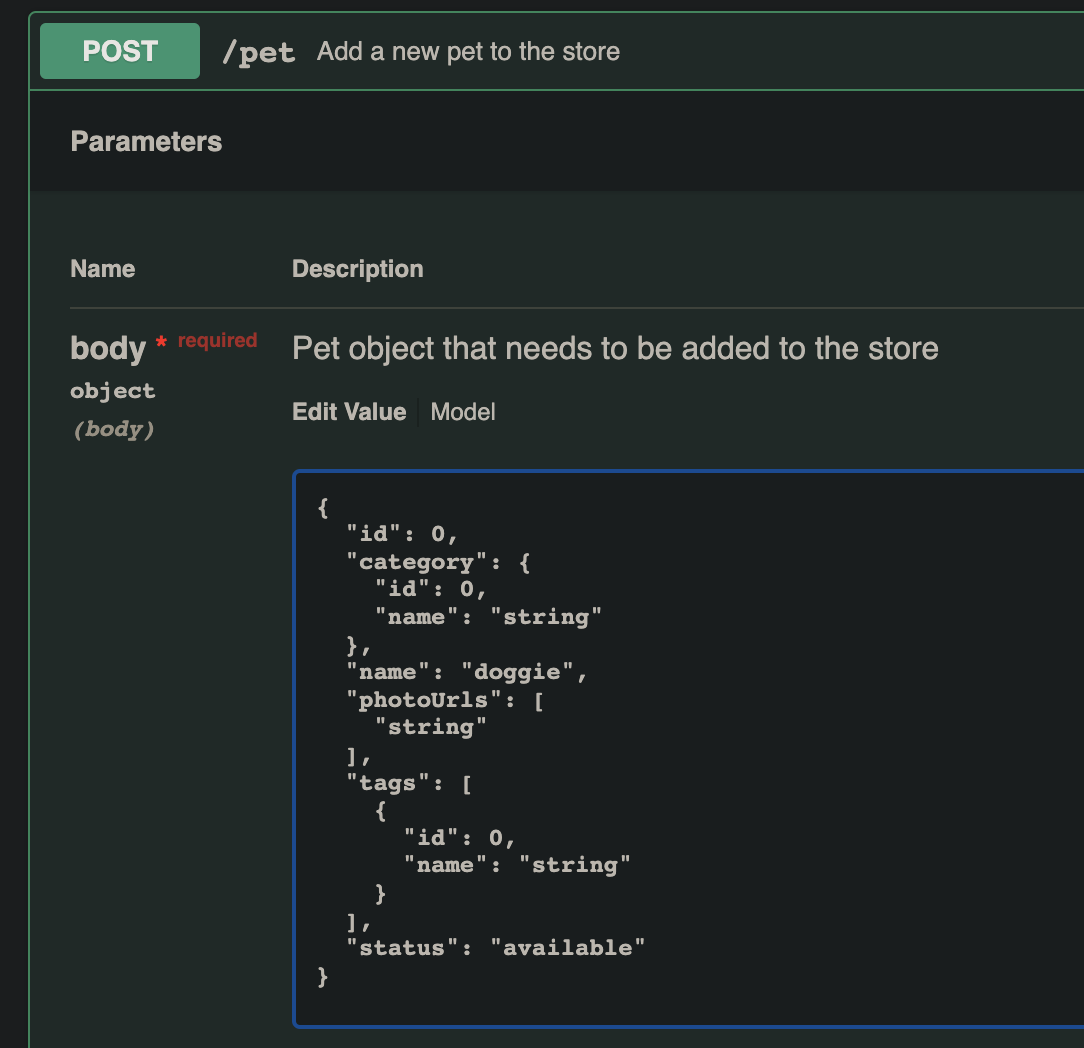This screenshot has width=1084, height=1048.
Task: Click the bold body parameter name
Action: coord(108,348)
